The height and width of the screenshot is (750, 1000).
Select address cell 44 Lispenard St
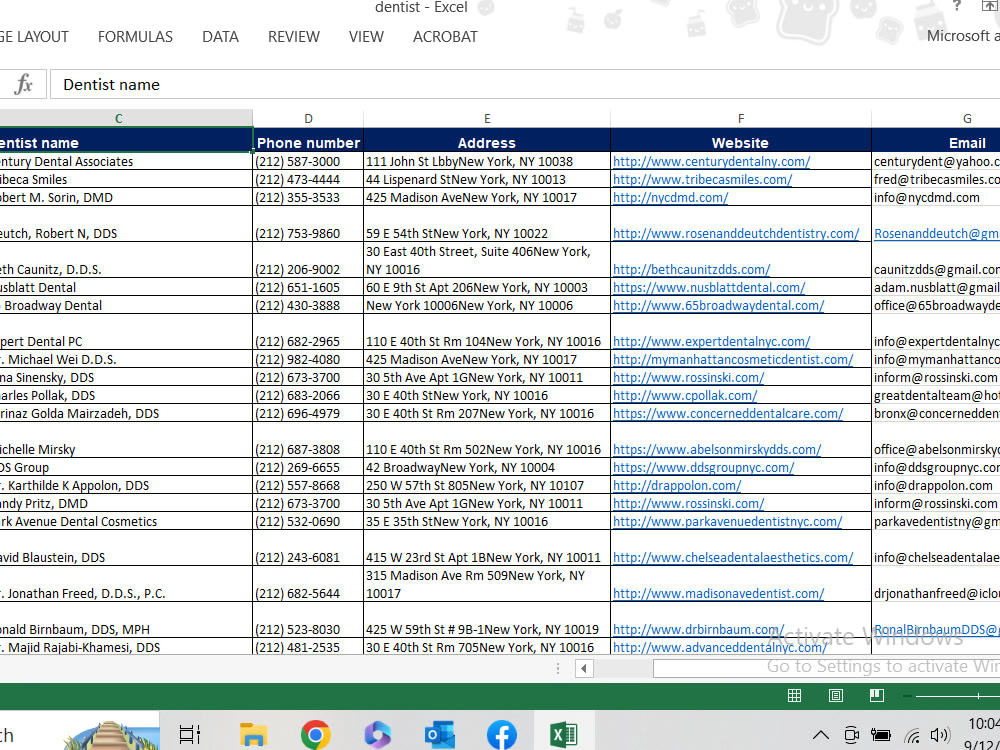(x=487, y=179)
